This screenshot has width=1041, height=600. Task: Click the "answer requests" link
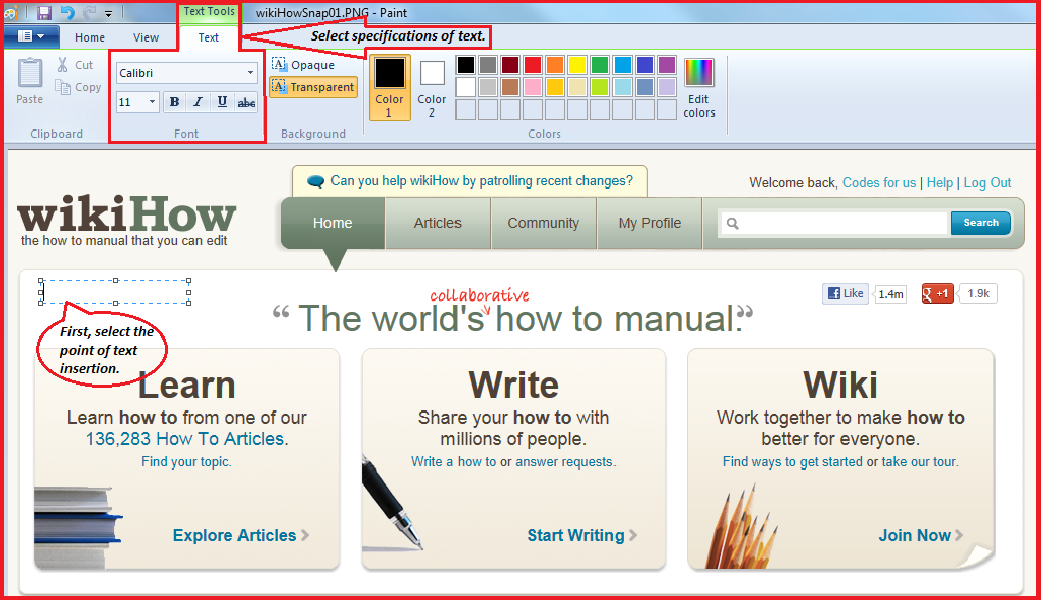click(566, 461)
